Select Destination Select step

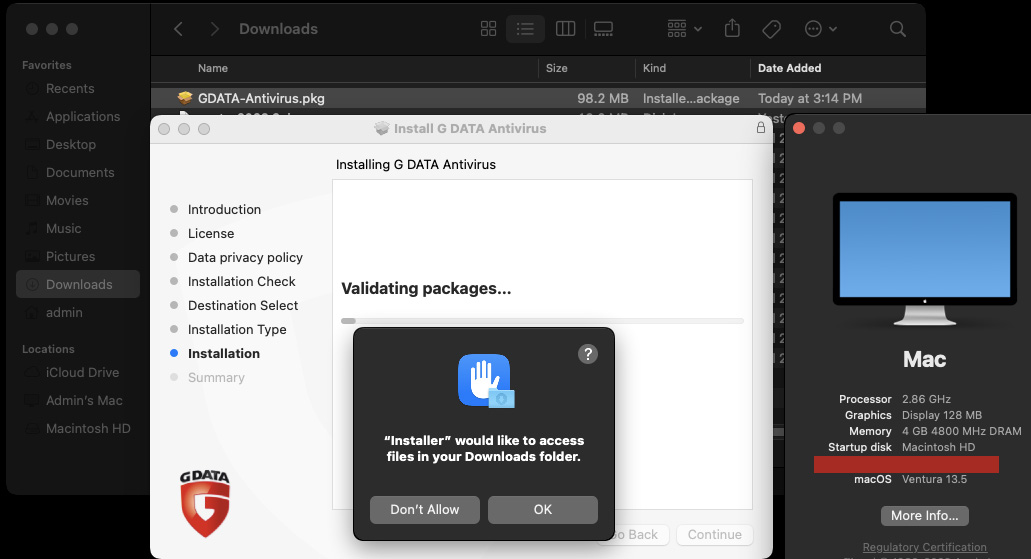[x=243, y=305]
